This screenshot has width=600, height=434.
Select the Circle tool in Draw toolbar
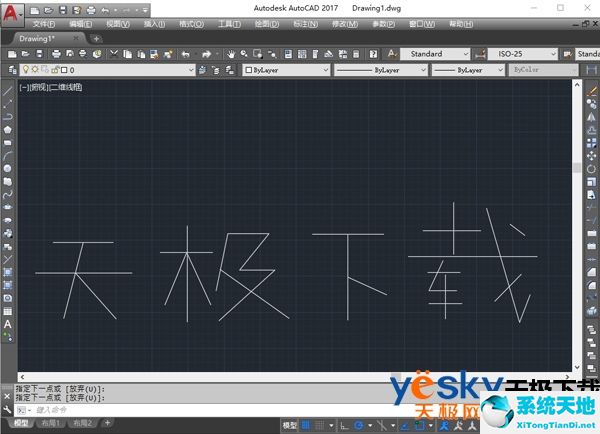tap(8, 168)
